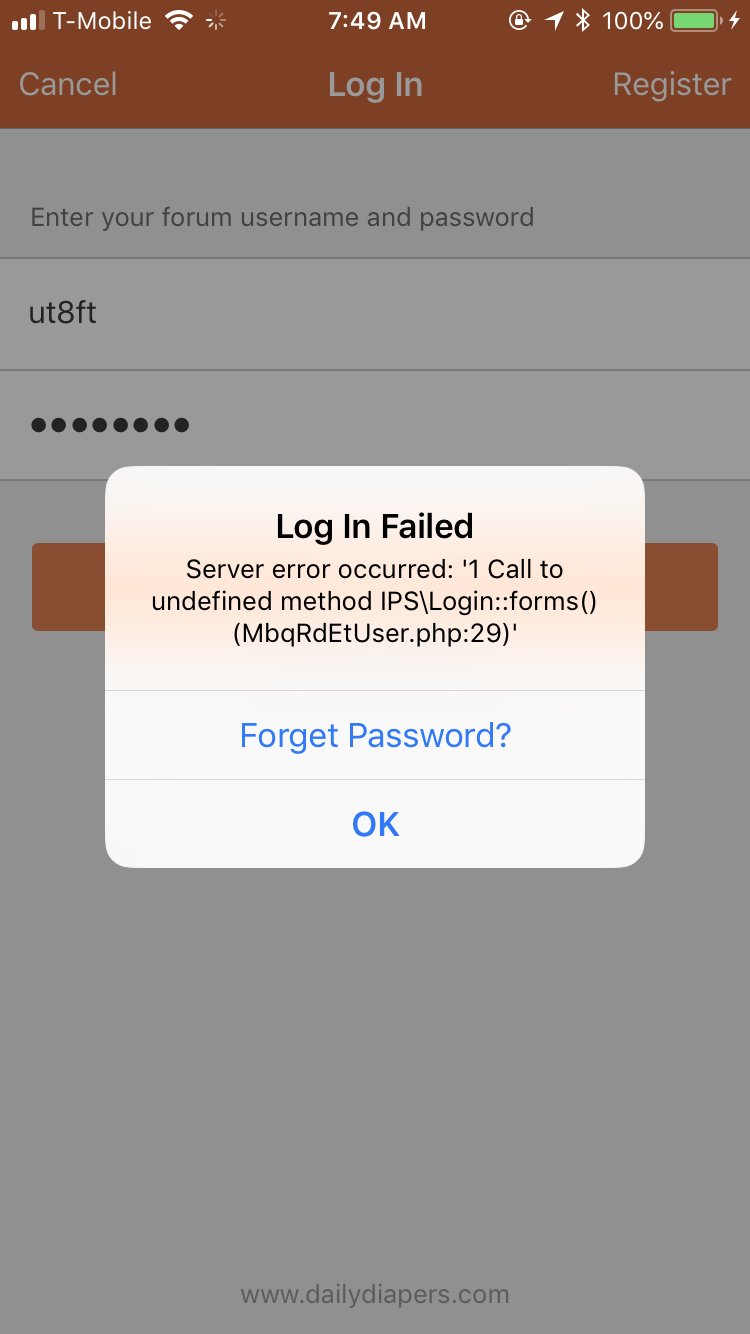Tap the password field with dots
Viewport: 750px width, 1334px height.
click(x=375, y=425)
